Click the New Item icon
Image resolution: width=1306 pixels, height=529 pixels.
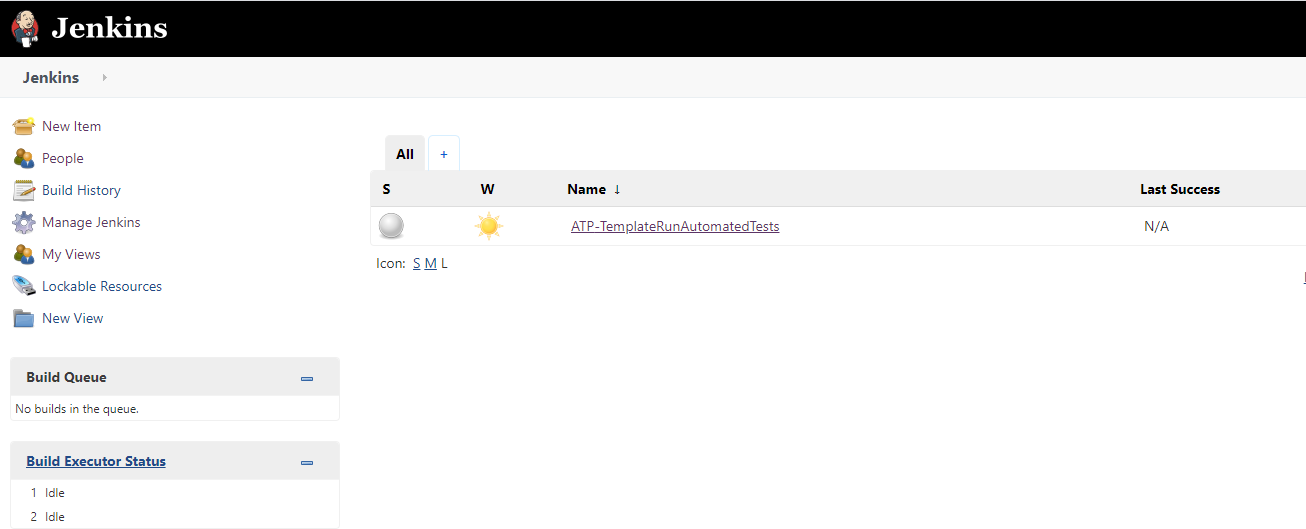24,126
